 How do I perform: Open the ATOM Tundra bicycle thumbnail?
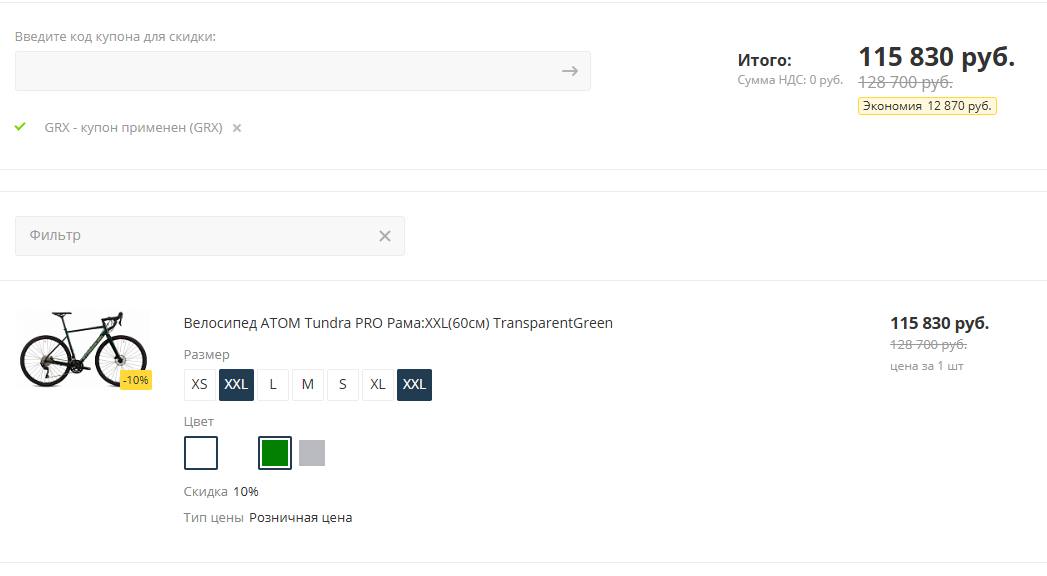click(83, 348)
